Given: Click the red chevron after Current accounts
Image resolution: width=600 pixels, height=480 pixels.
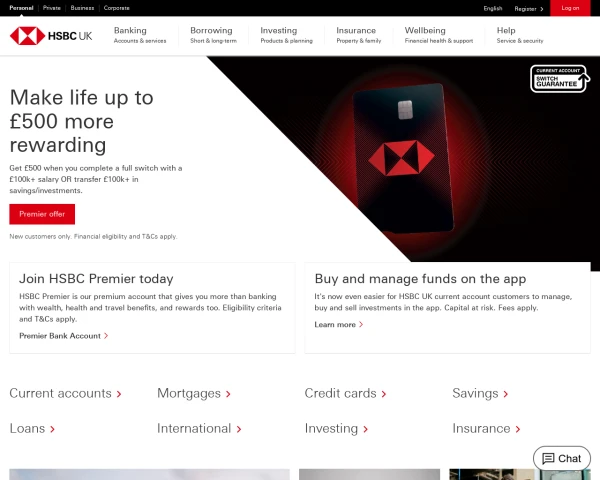Looking at the screenshot, I should point(119,394).
